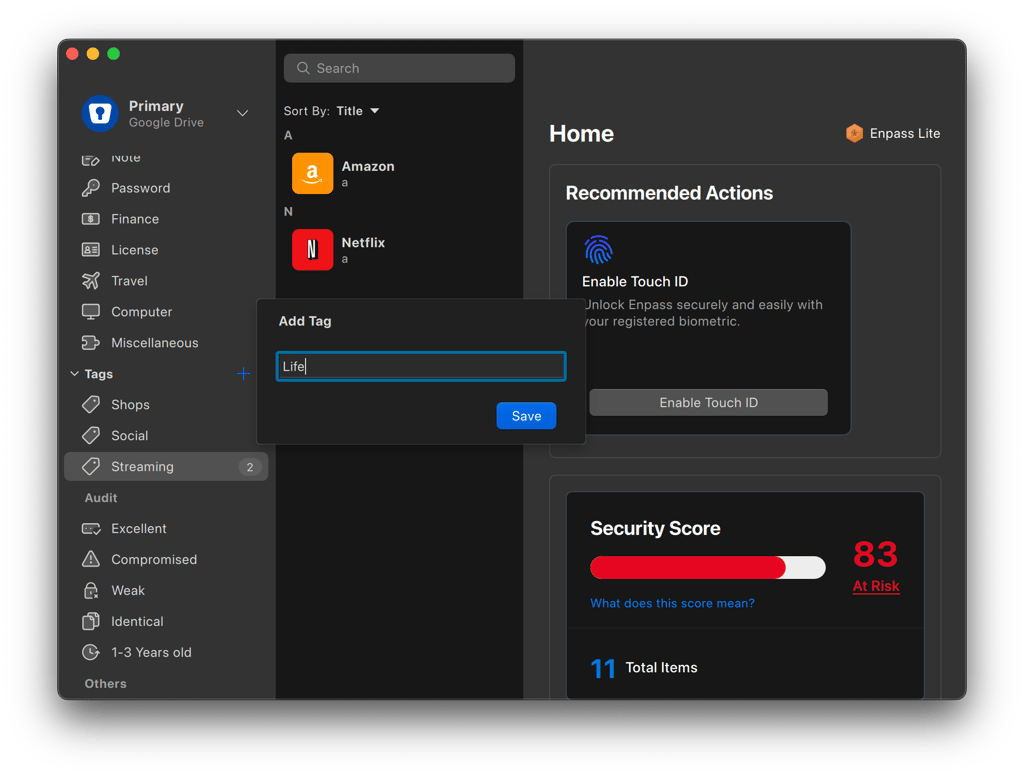Click the Enpass Lite label
The width and height of the screenshot is (1024, 776).
point(904,133)
